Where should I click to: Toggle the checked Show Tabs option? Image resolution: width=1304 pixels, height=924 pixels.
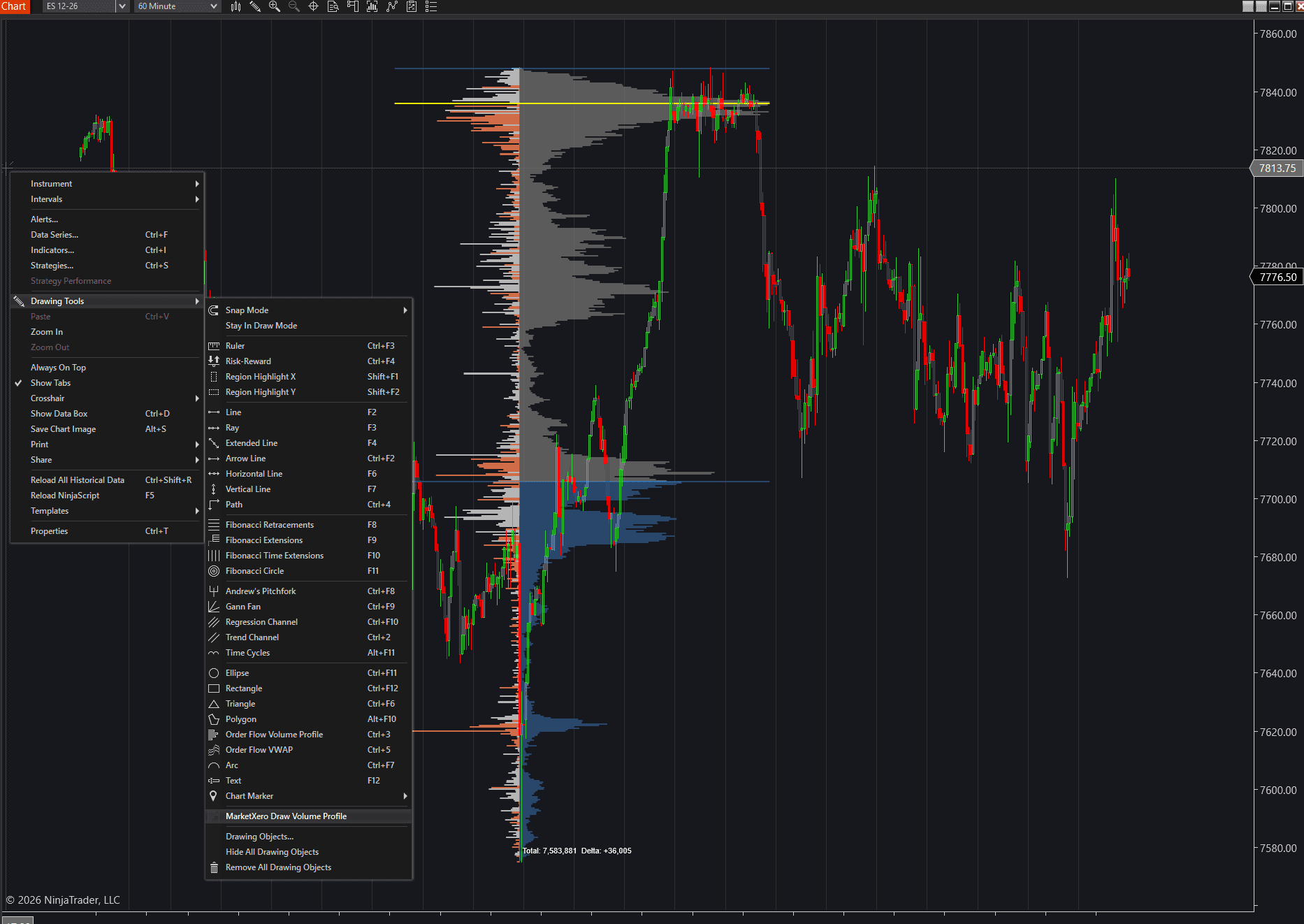(x=107, y=383)
